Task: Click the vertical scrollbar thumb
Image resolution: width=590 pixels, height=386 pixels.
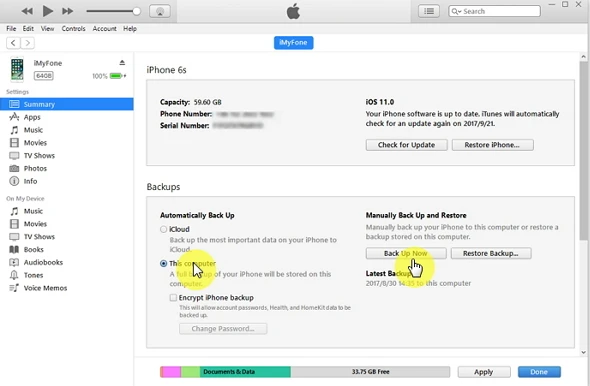Action: point(584,150)
